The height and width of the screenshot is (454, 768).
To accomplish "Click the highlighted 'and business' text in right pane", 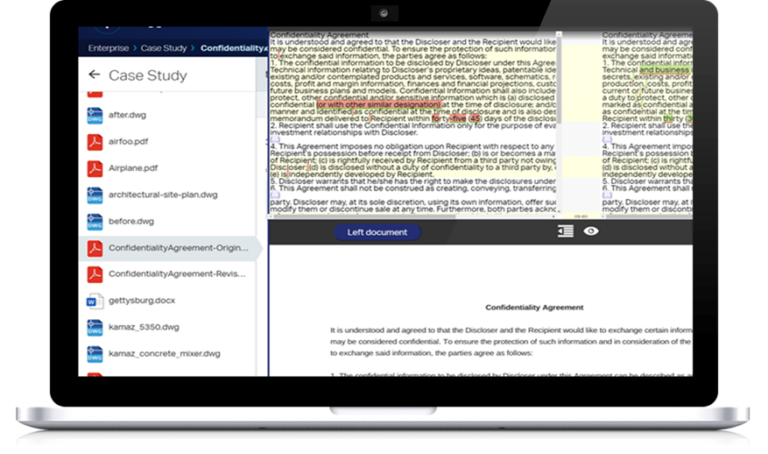I will tap(664, 69).
